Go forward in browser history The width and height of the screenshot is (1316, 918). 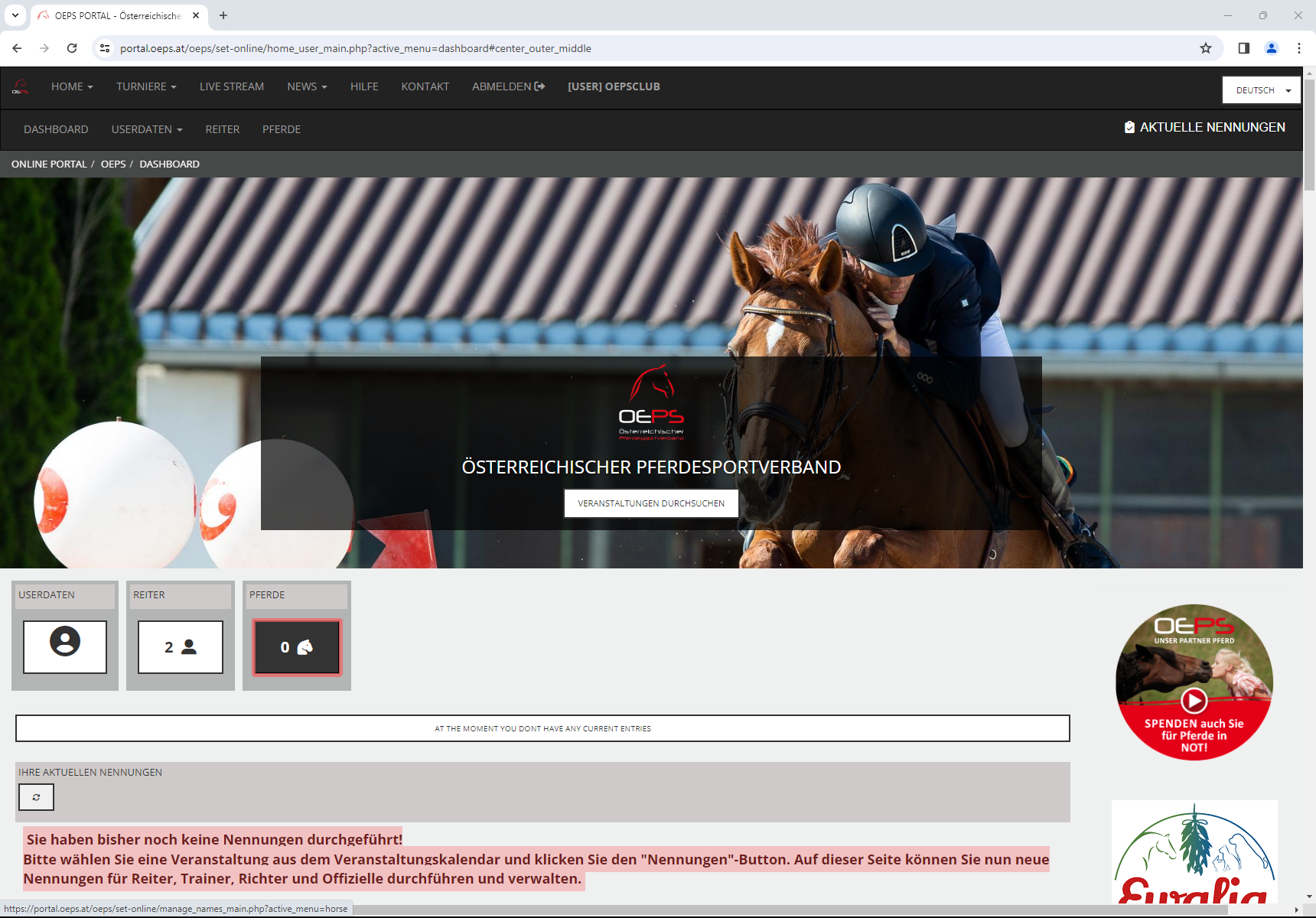(x=44, y=48)
